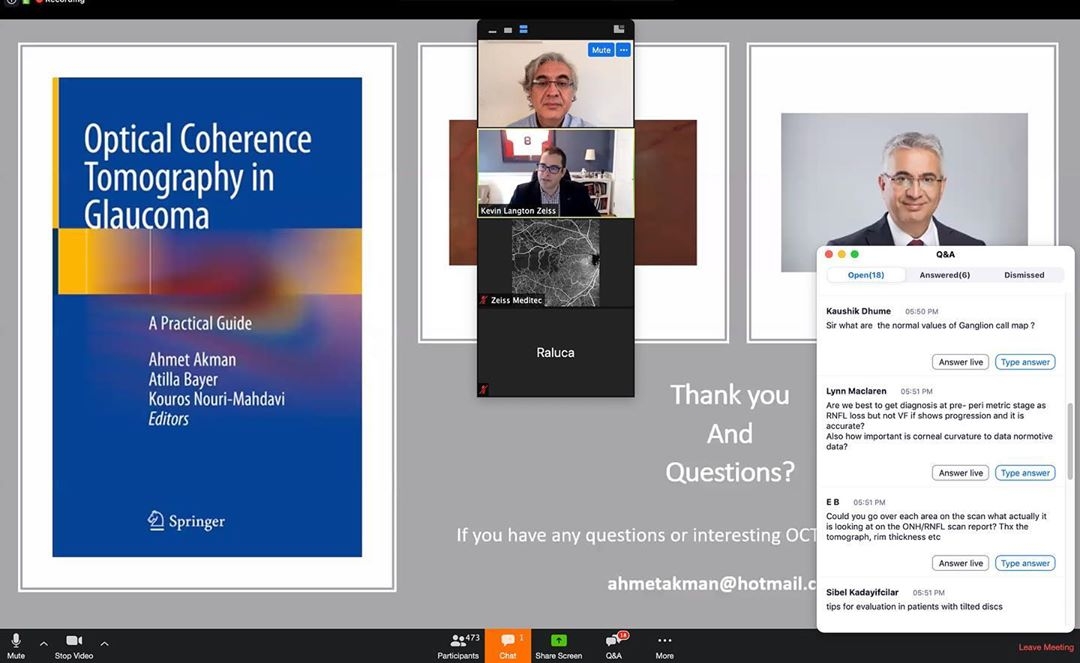Viewport: 1080px width, 663px height.
Task: Expand audio options caret next to Mute
Action: point(44,644)
